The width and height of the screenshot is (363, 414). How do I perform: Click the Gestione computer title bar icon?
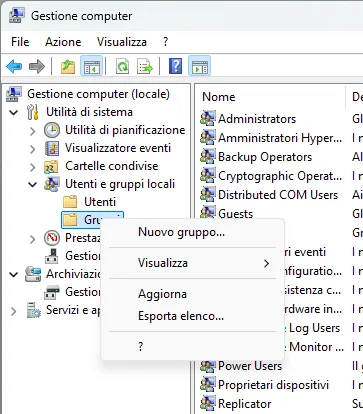pyautogui.click(x=16, y=16)
